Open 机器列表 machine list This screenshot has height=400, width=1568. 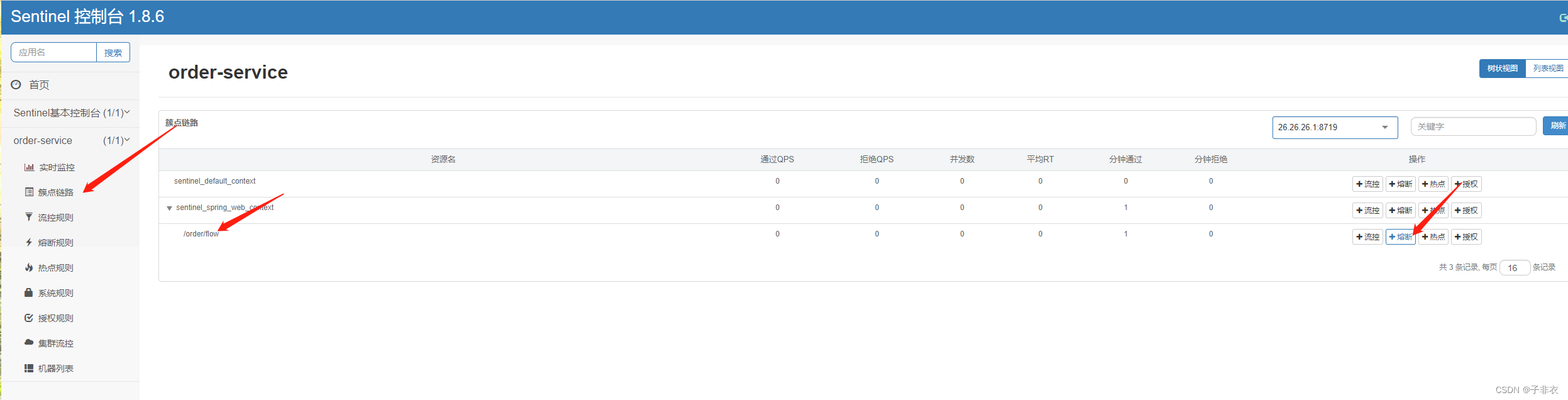tap(49, 369)
